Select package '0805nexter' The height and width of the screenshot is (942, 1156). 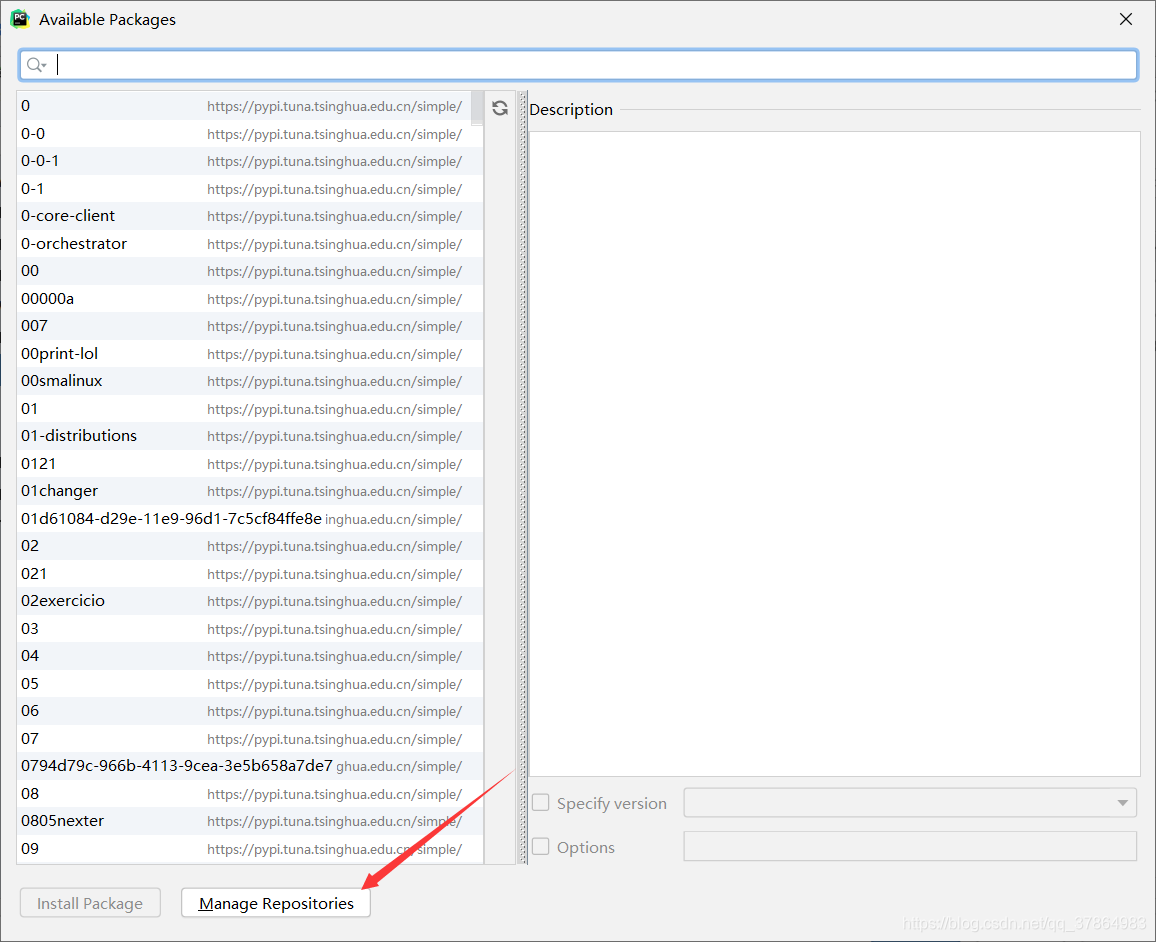(x=250, y=821)
